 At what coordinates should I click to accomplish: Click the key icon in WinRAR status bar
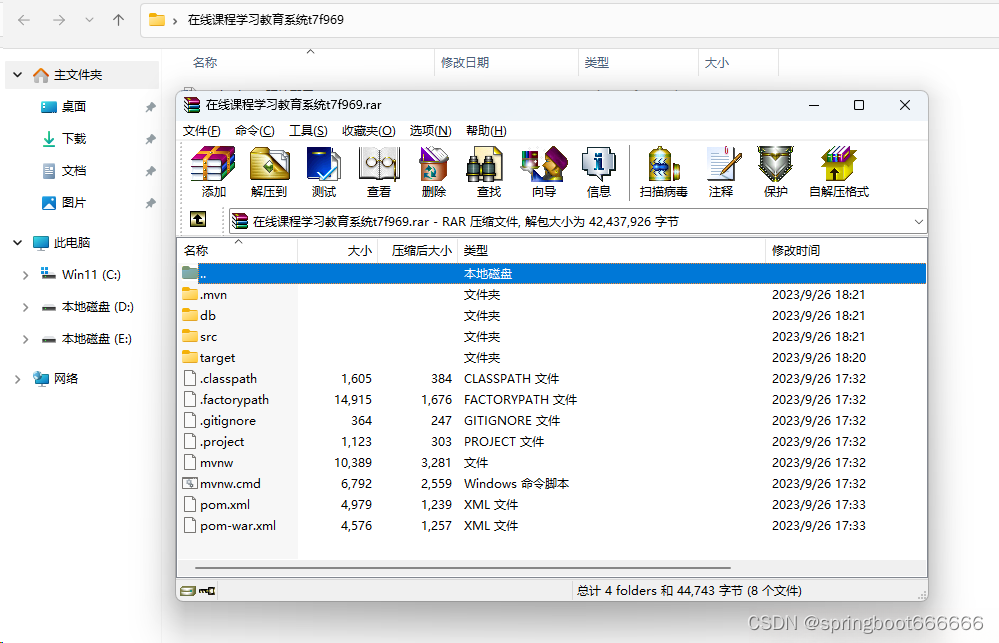point(207,591)
